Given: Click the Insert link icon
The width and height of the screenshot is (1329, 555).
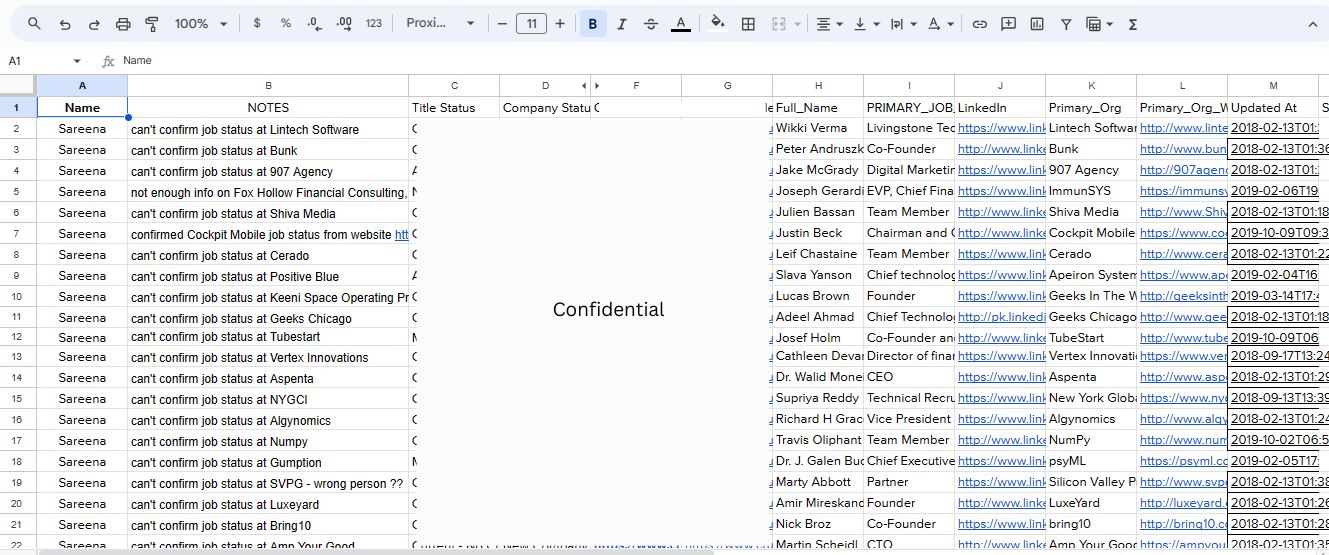Looking at the screenshot, I should 980,24.
